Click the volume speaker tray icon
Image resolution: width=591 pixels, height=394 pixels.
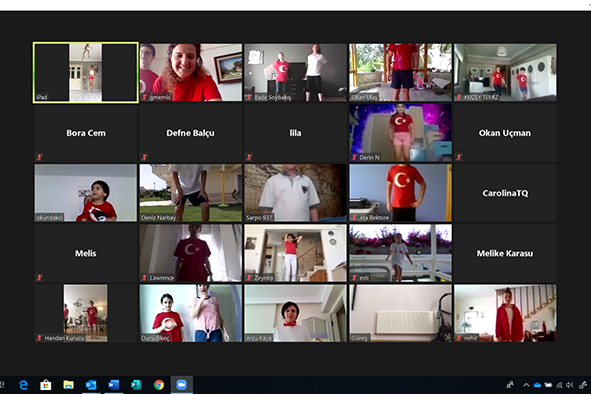point(570,385)
